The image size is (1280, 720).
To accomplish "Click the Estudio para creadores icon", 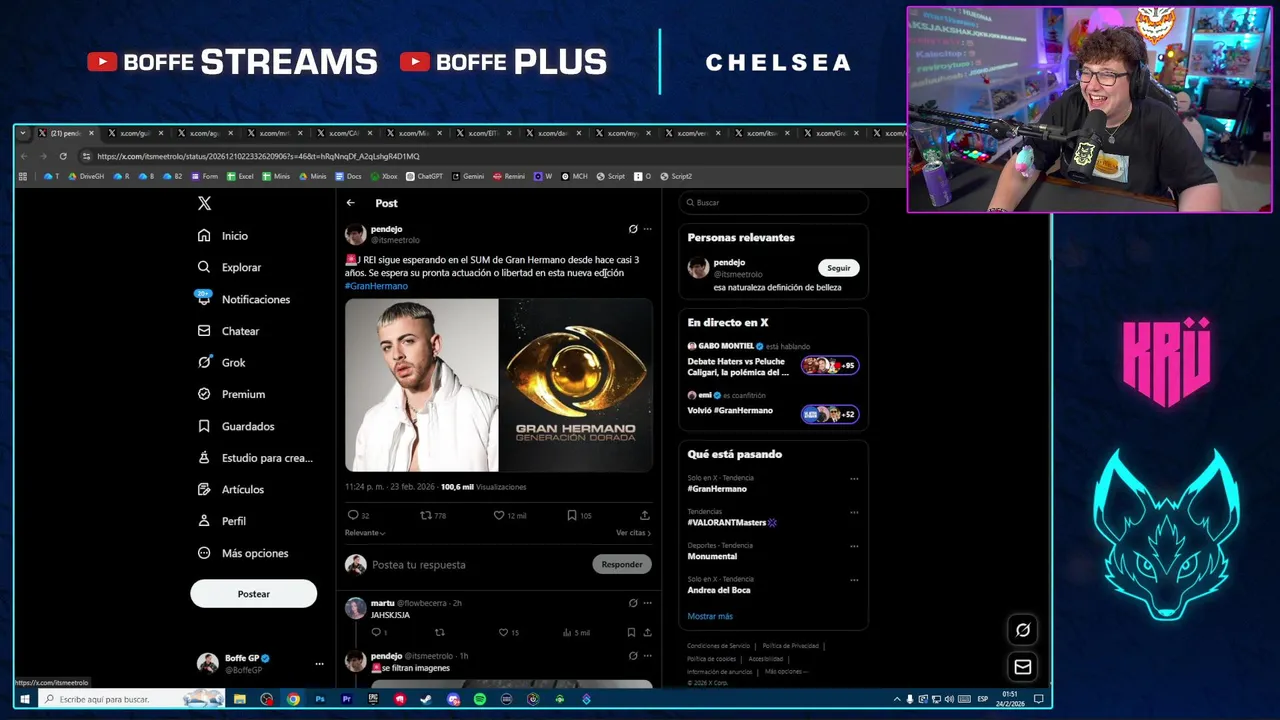I will [x=204, y=458].
